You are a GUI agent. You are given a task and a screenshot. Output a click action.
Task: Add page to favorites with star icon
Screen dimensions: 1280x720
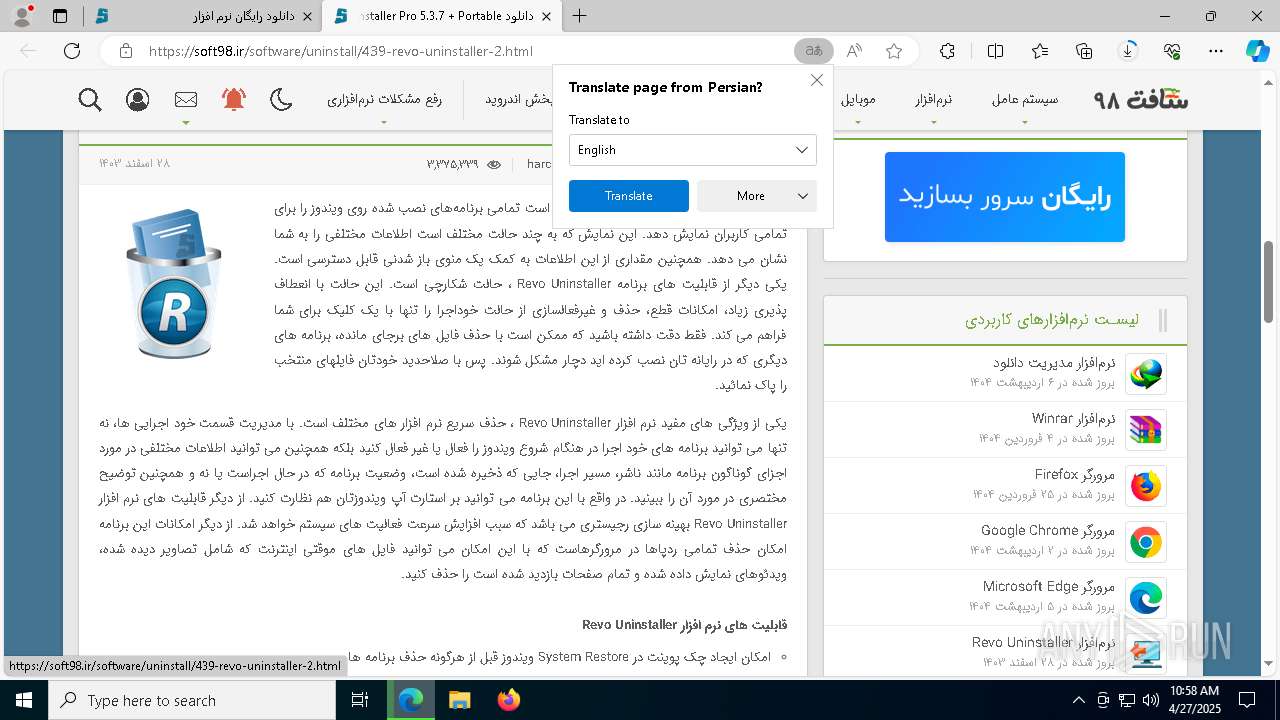894,51
